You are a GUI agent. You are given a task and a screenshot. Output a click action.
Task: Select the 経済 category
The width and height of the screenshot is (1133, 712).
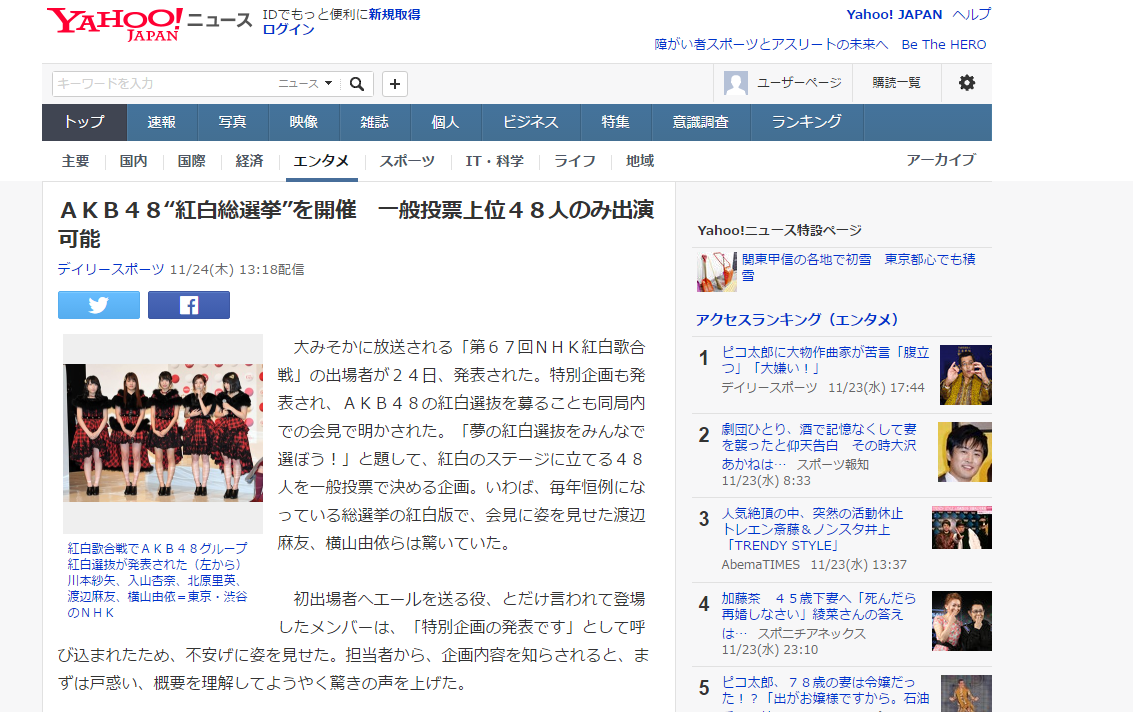[249, 161]
